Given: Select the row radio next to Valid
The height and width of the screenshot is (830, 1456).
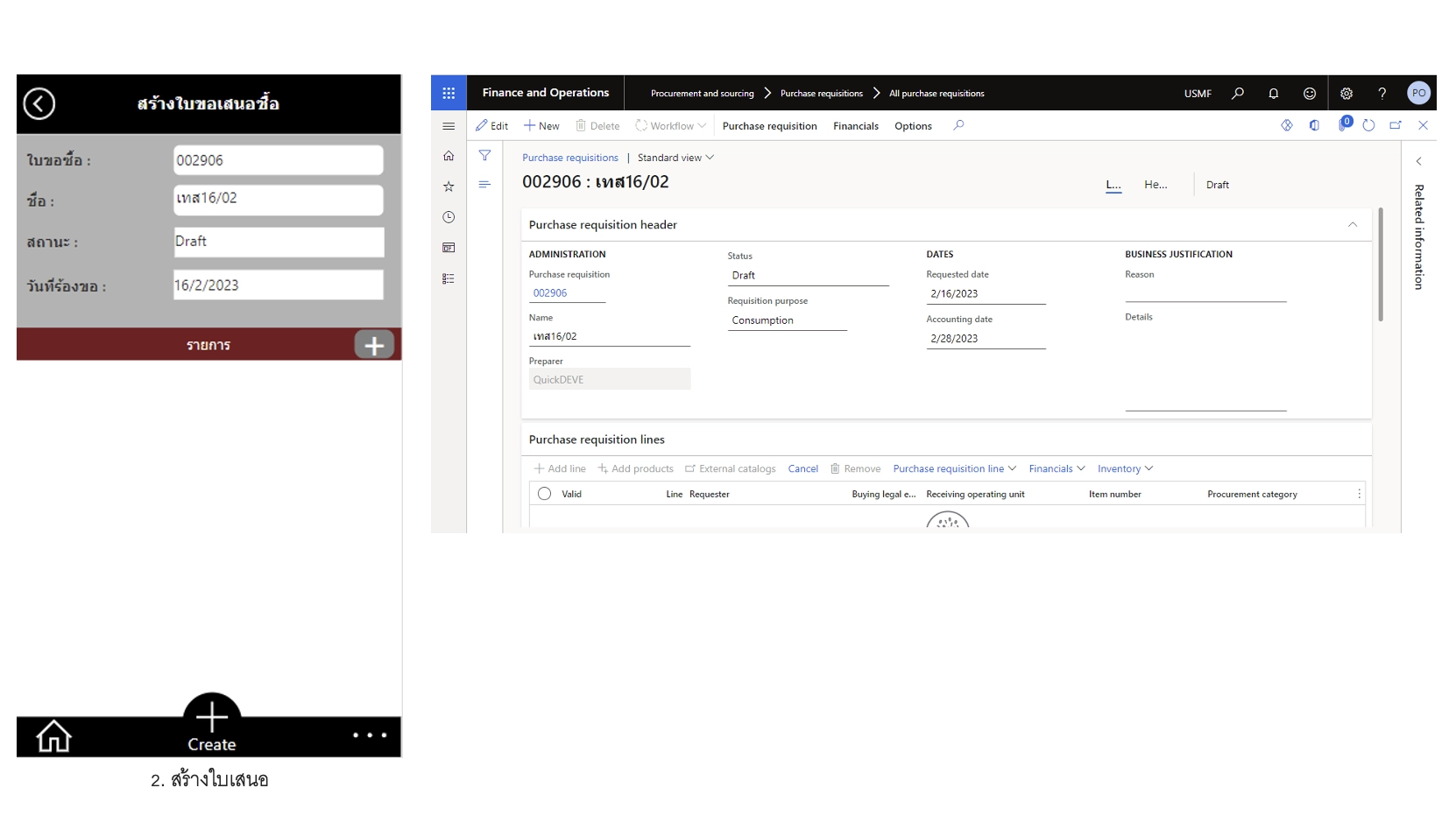Looking at the screenshot, I should click(x=544, y=494).
